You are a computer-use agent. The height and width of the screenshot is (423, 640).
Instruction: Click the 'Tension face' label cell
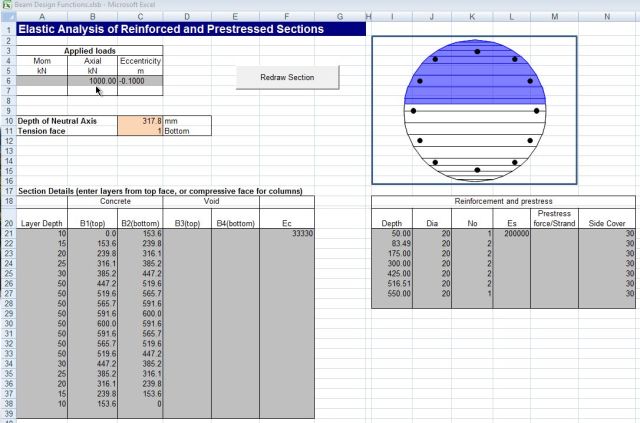42,131
